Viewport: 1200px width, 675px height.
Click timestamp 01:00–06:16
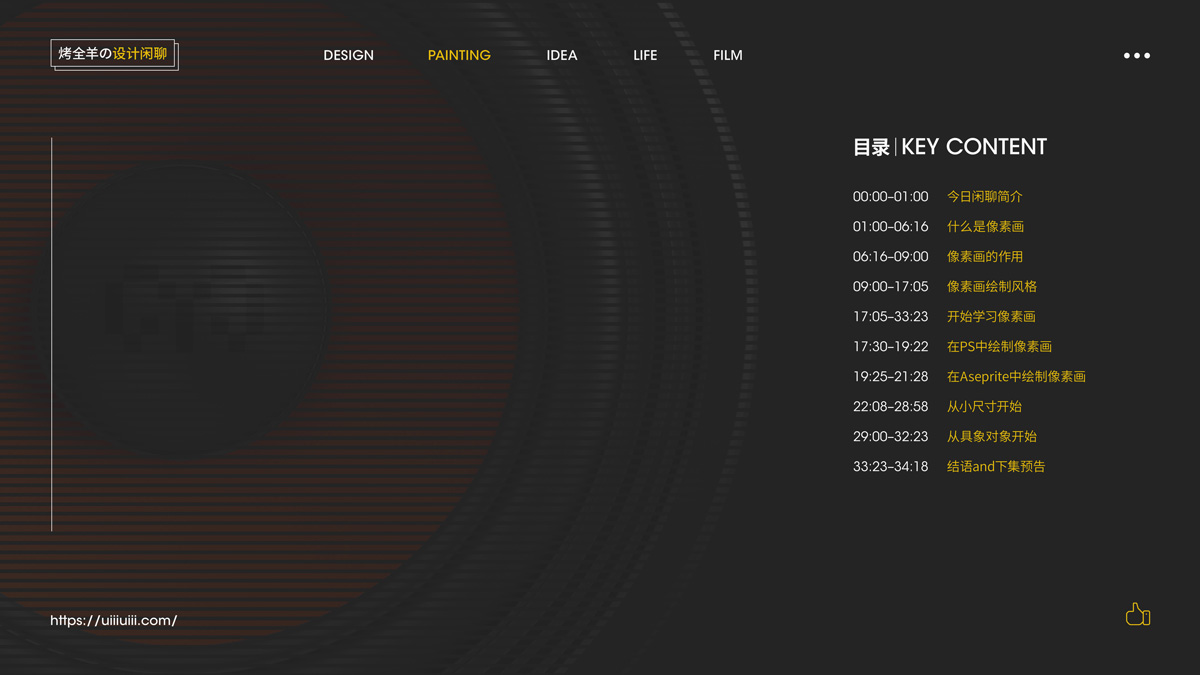(x=890, y=226)
